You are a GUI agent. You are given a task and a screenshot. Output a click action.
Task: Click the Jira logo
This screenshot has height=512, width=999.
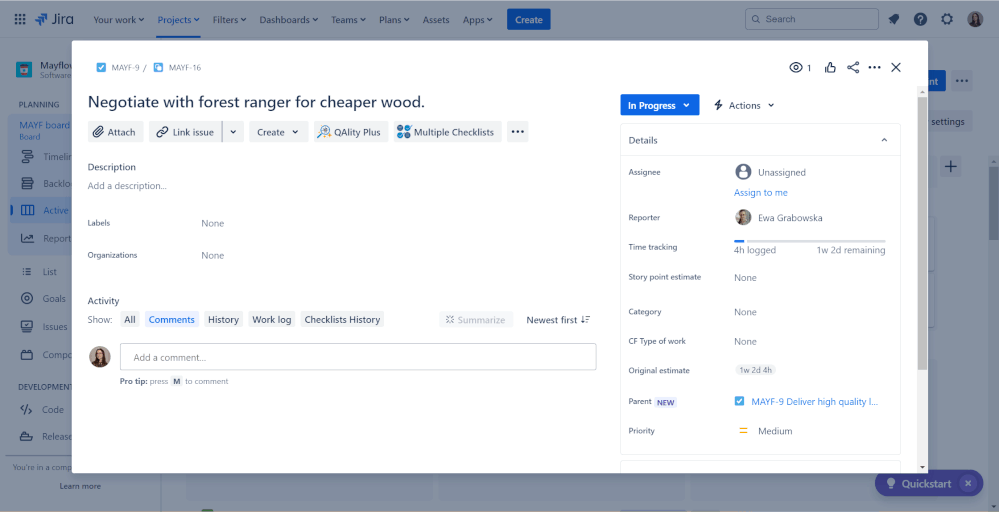(55, 19)
